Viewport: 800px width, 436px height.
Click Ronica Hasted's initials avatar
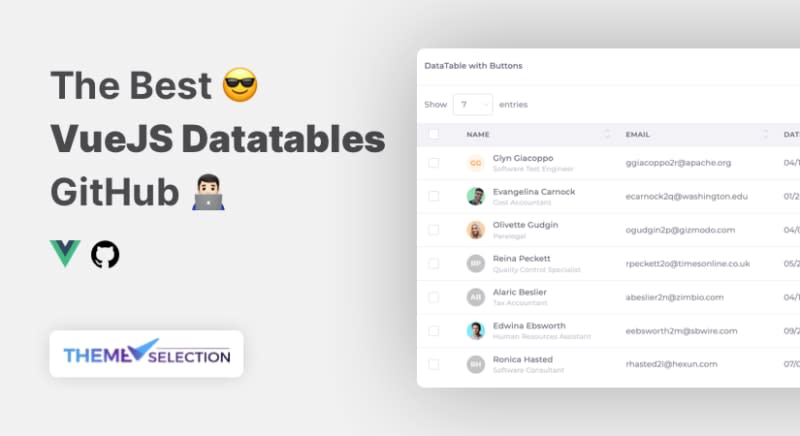(x=476, y=365)
